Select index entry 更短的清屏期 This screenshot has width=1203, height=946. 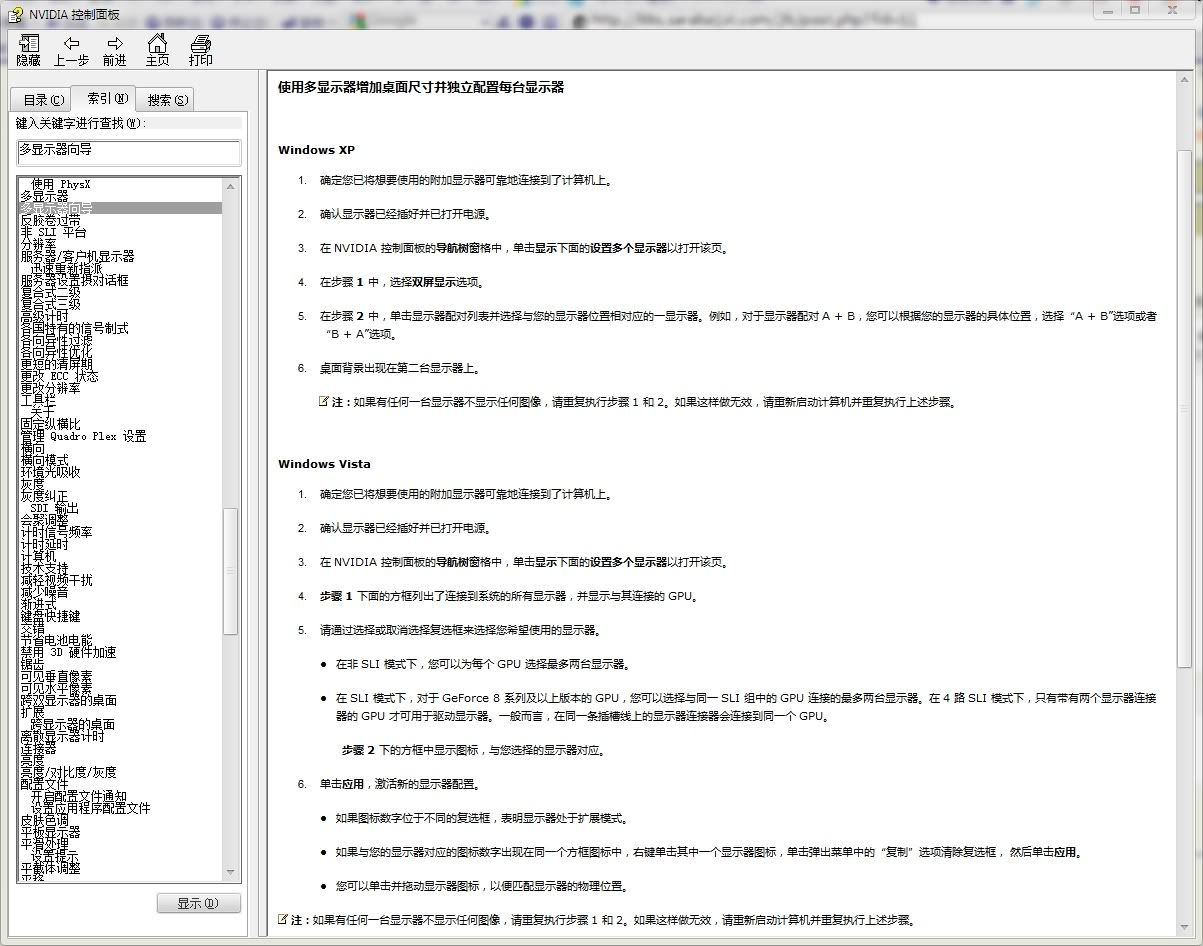(x=56, y=365)
